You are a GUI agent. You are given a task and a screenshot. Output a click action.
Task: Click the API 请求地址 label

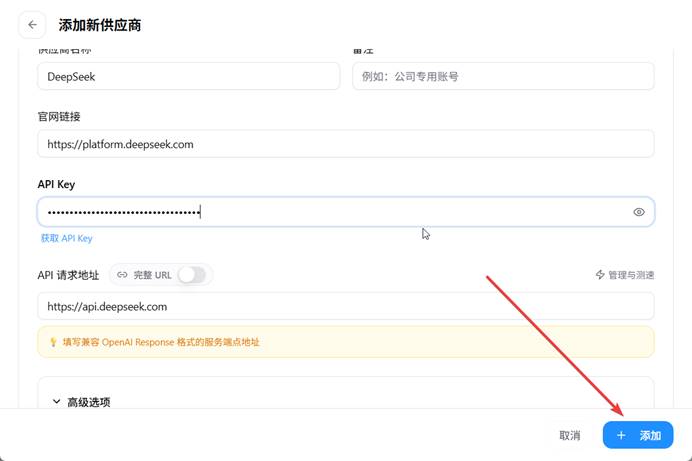68,275
